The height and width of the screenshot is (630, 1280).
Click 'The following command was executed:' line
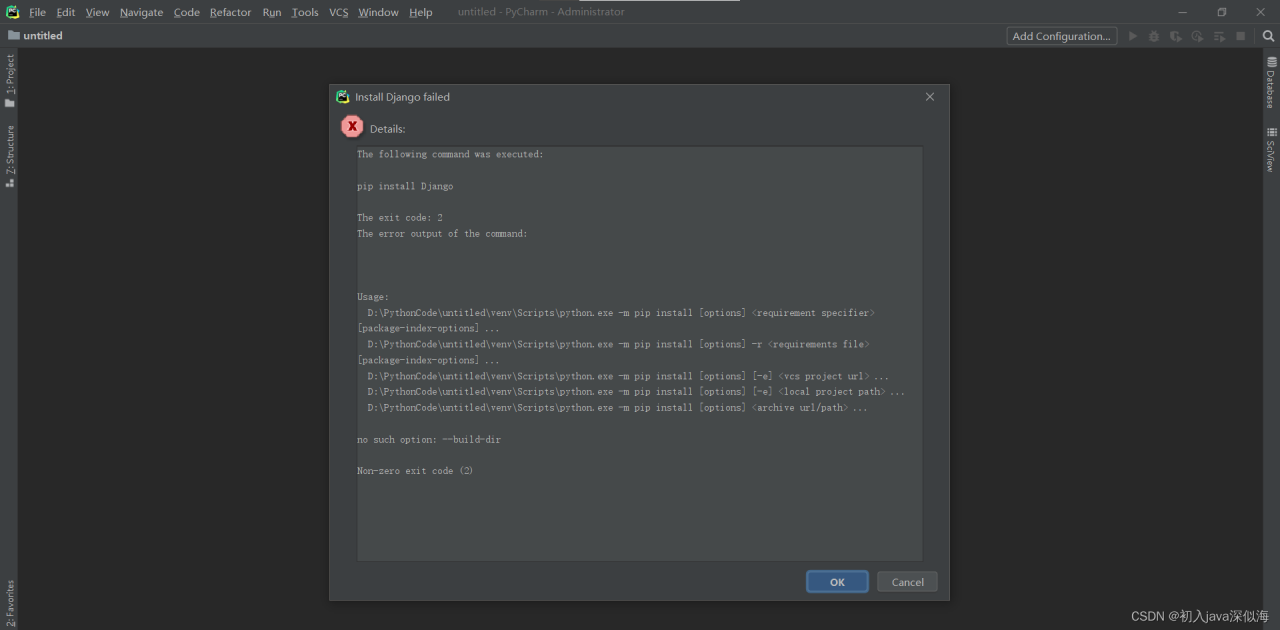point(450,155)
